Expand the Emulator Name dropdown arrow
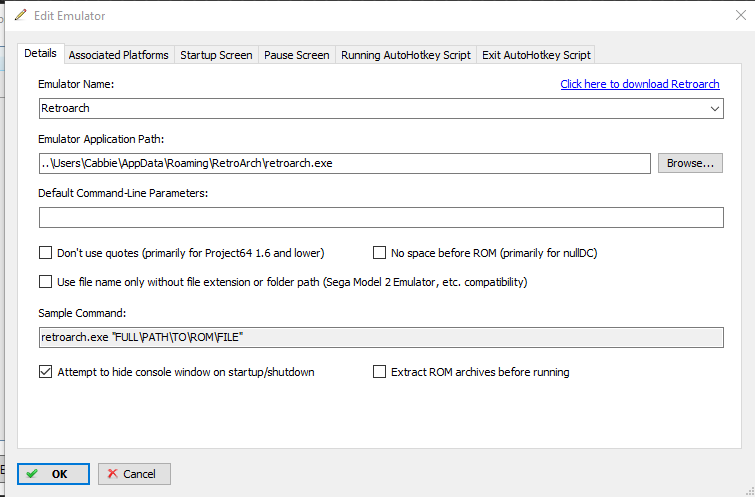Viewport: 755px width, 497px height. [715, 108]
